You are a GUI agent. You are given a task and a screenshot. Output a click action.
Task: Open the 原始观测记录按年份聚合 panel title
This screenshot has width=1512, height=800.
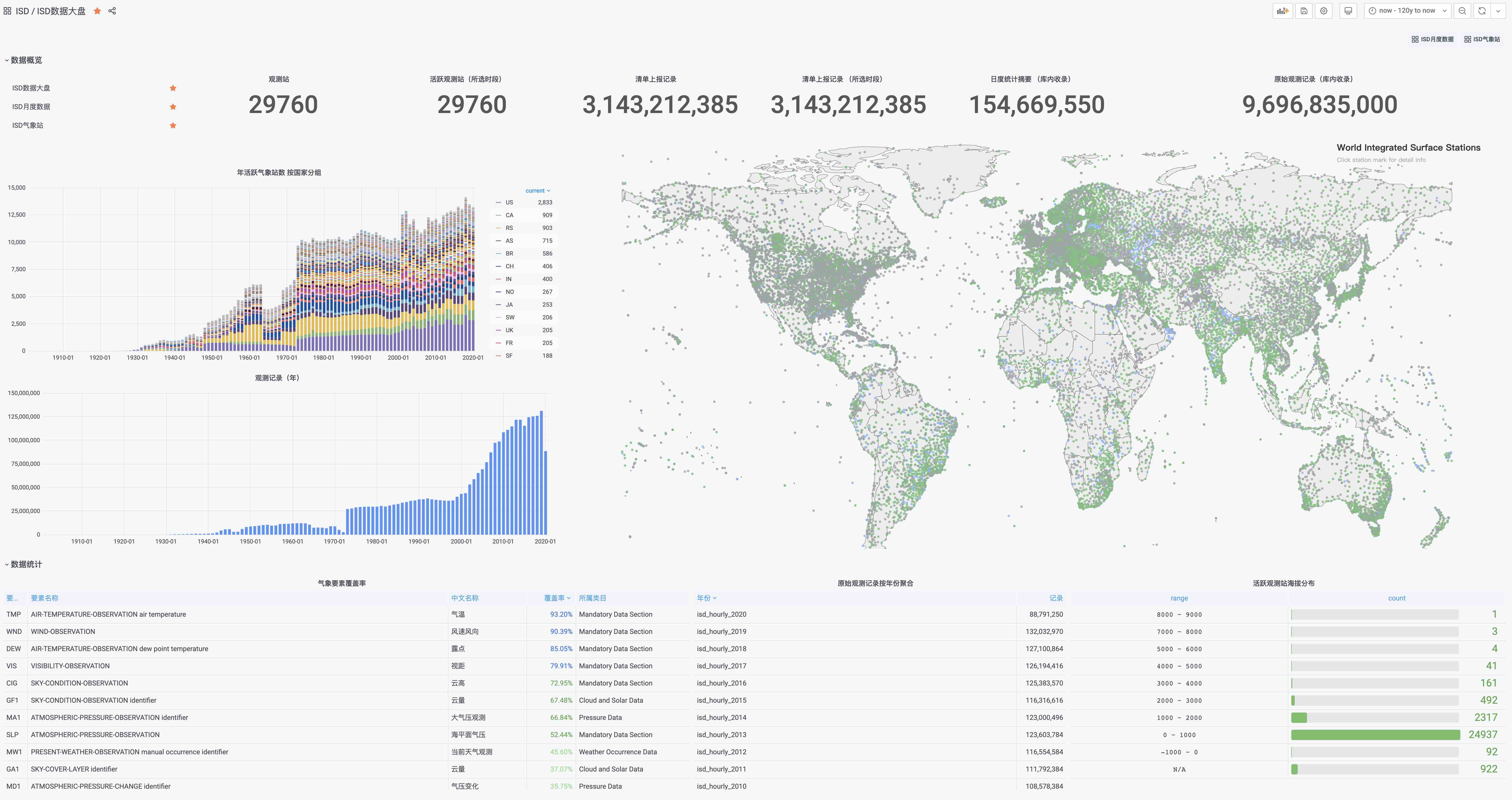click(x=875, y=584)
